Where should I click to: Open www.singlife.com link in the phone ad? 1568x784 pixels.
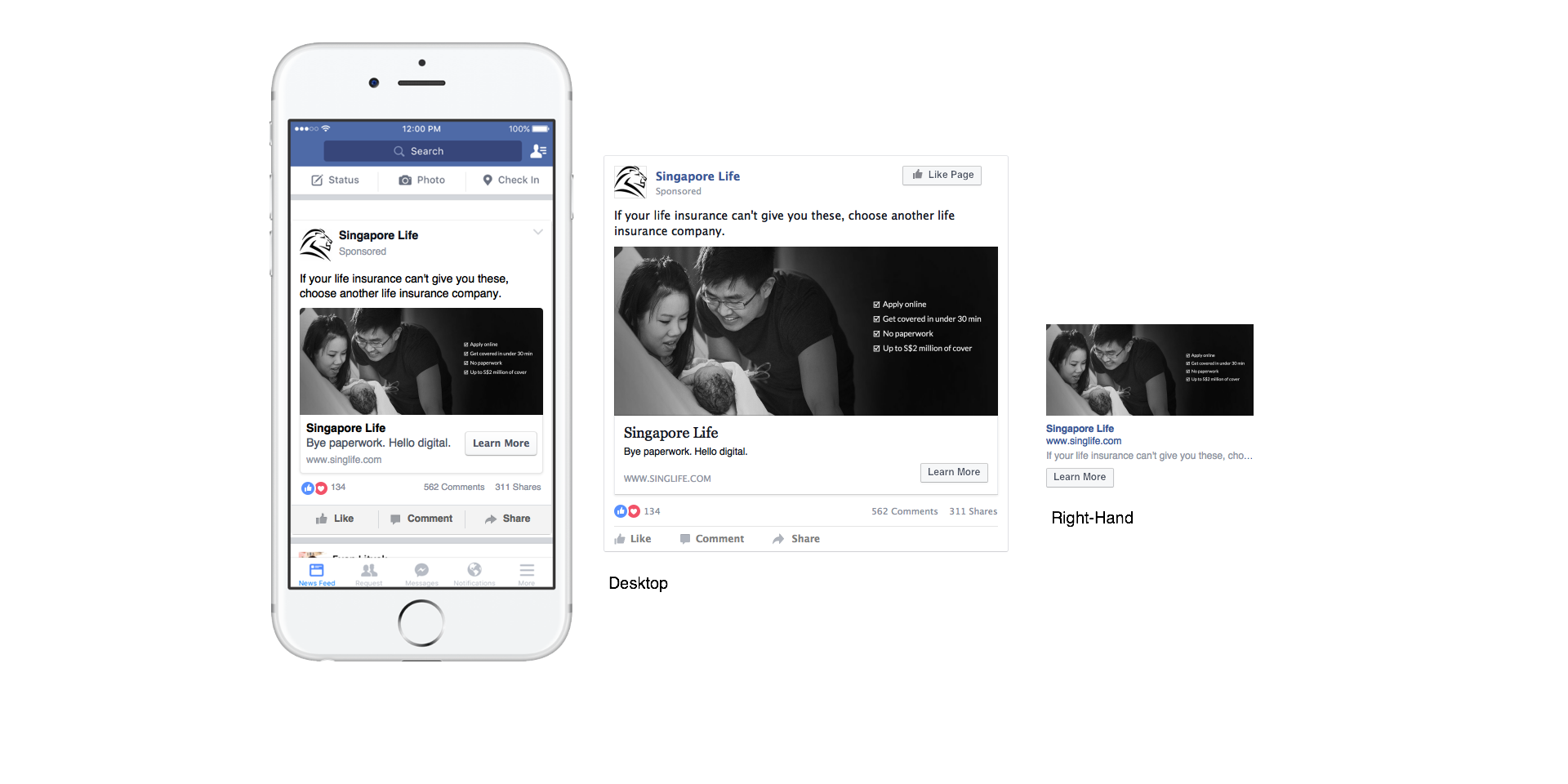click(x=344, y=460)
